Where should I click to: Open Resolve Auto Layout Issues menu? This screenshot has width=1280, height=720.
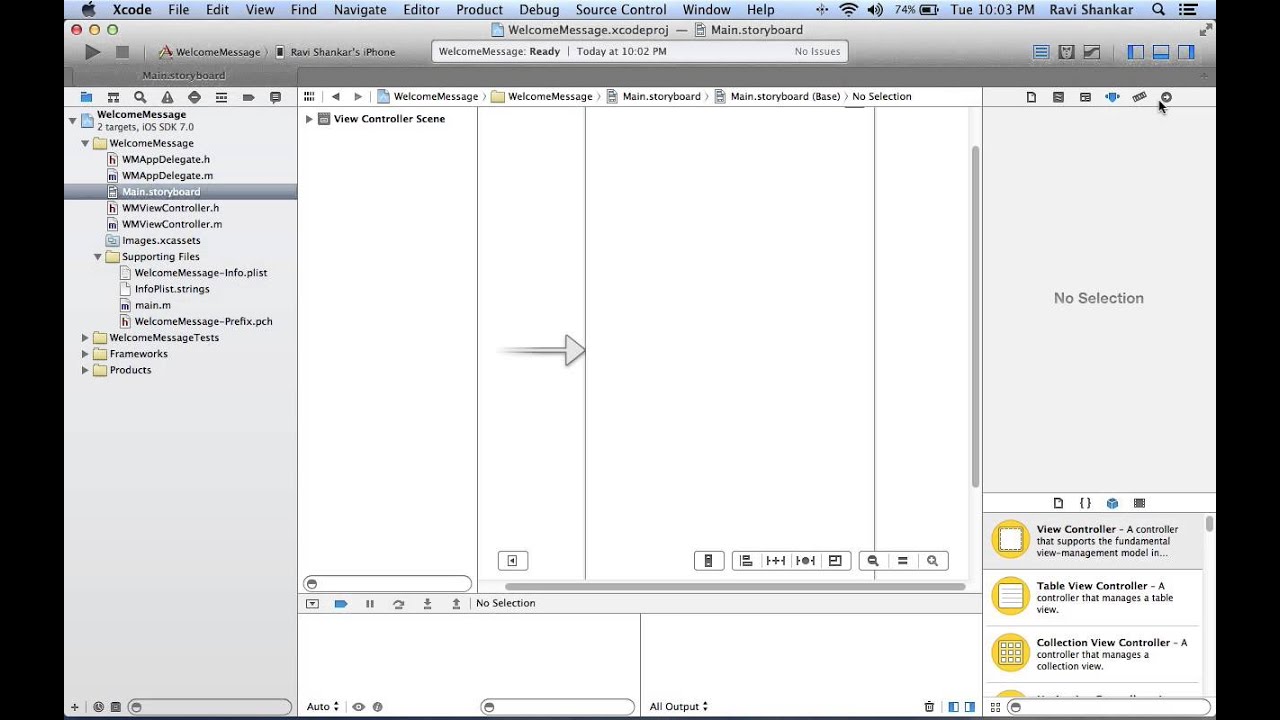pyautogui.click(x=805, y=561)
